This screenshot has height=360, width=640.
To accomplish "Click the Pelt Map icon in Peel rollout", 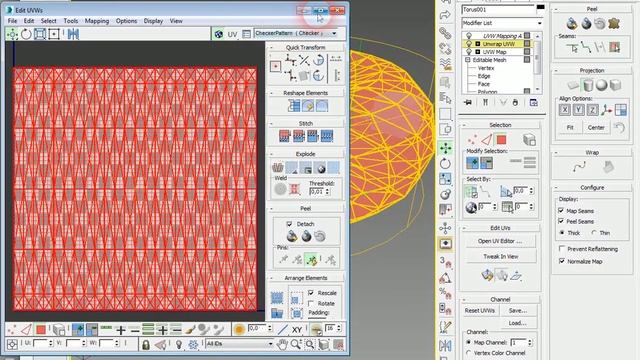I will click(x=614, y=24).
